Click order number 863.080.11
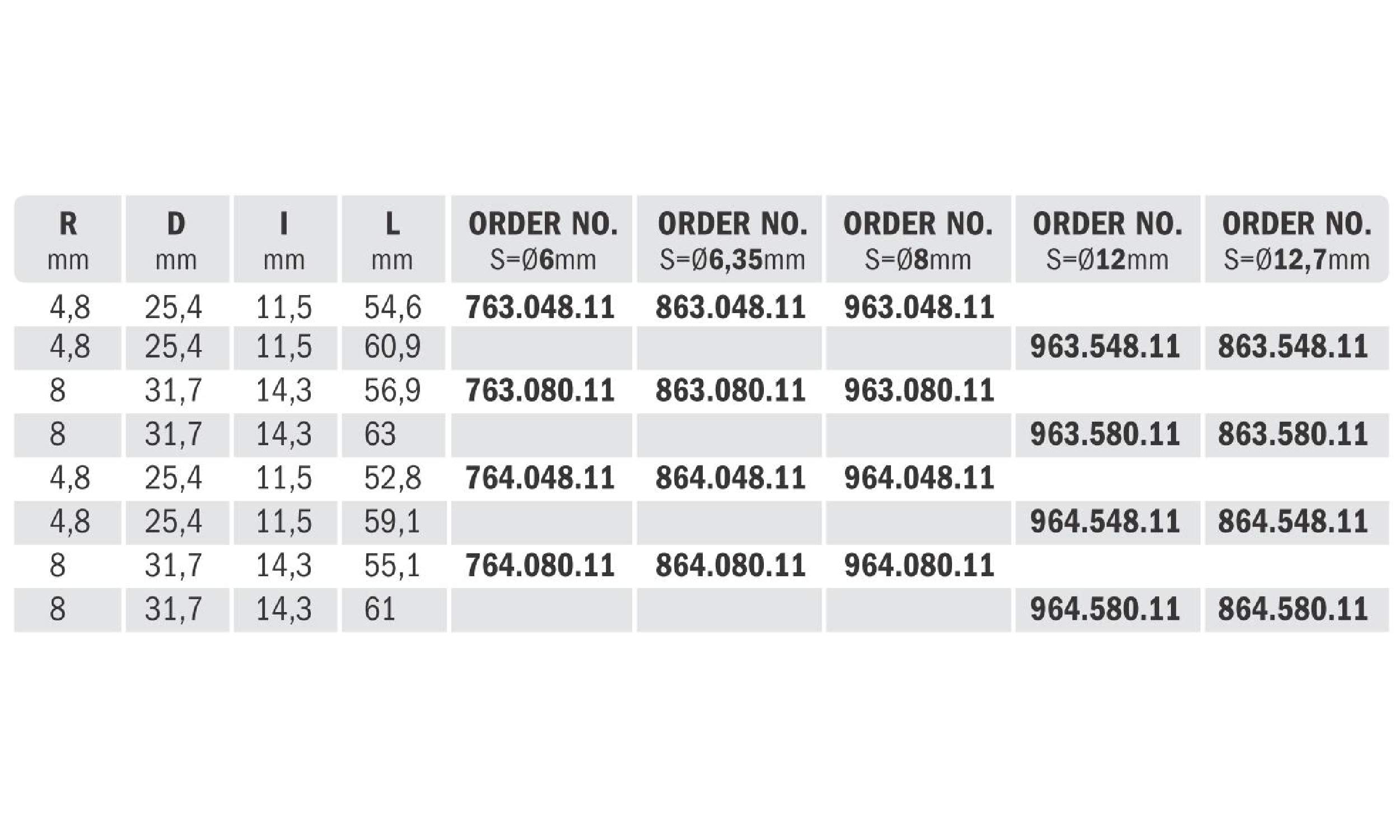Viewport: 1400px width, 840px height. click(730, 390)
